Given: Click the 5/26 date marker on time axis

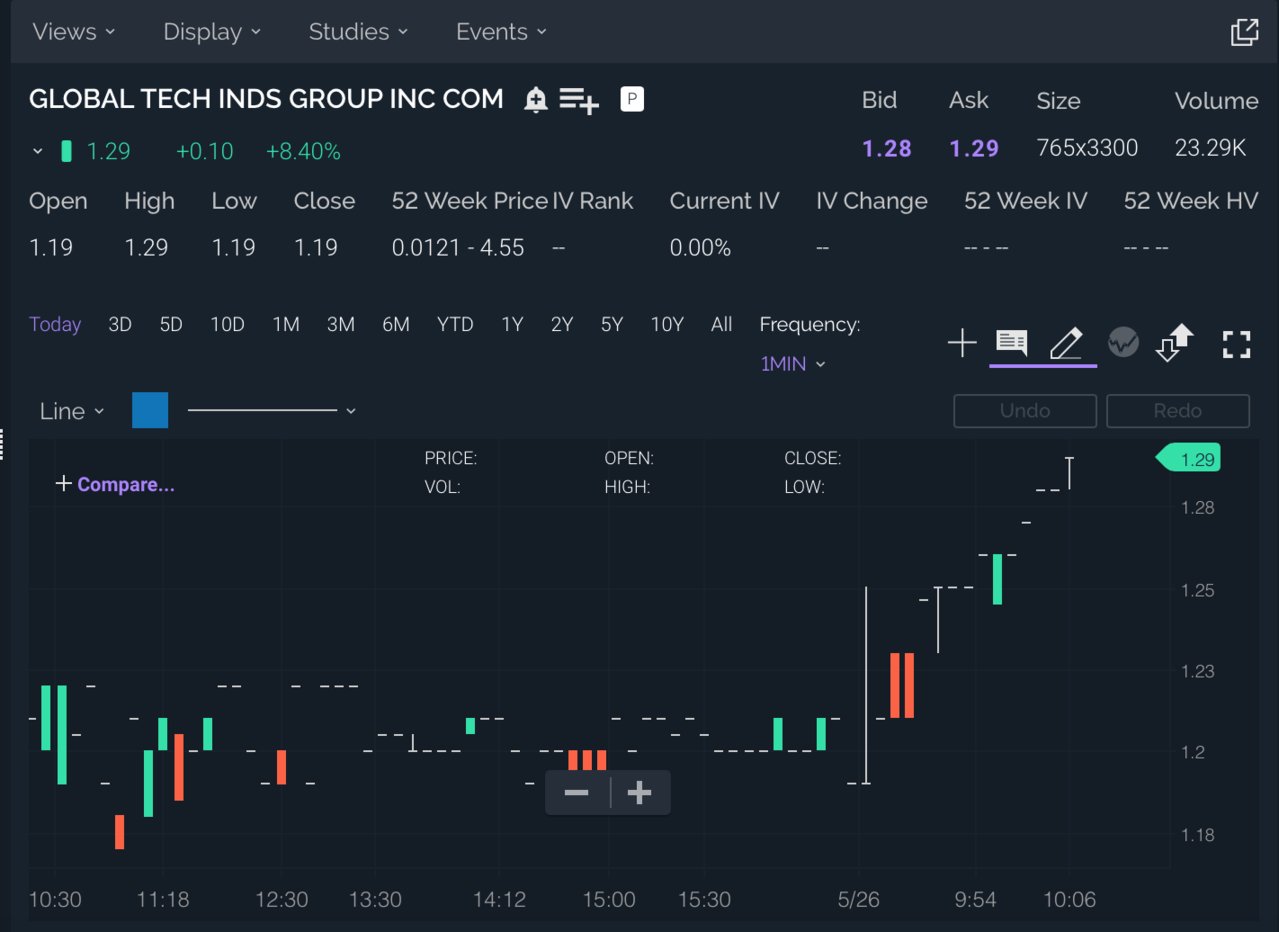Looking at the screenshot, I should tap(859, 900).
